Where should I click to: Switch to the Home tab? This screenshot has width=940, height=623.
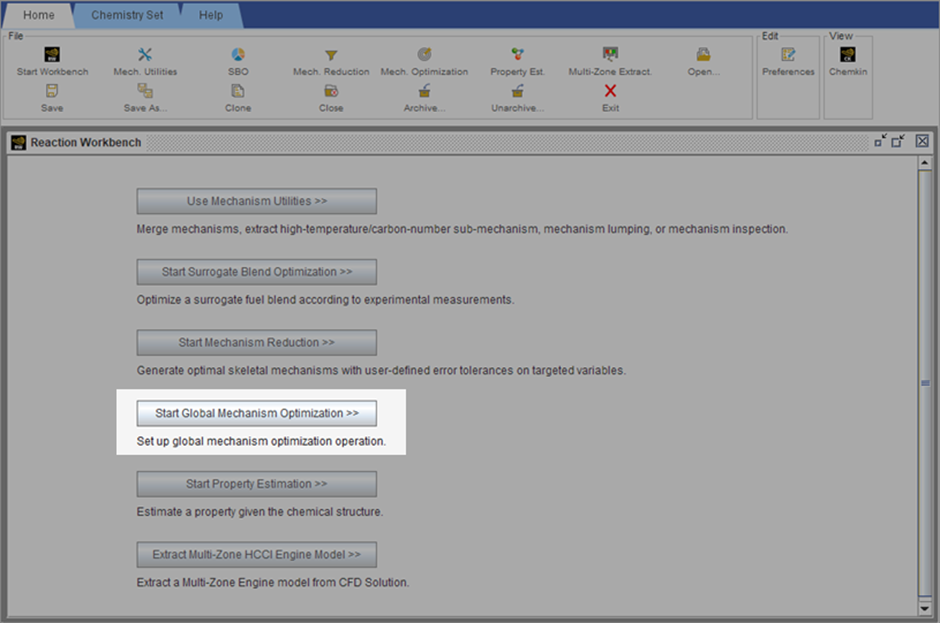pos(39,15)
